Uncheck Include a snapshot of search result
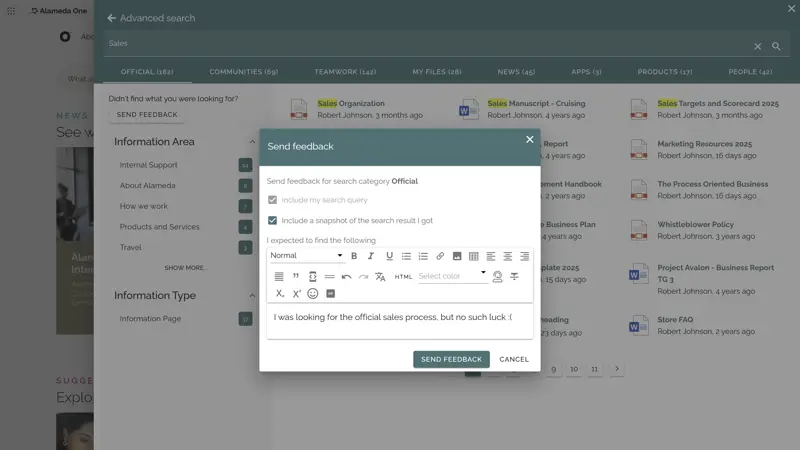This screenshot has width=800, height=450. [272, 220]
